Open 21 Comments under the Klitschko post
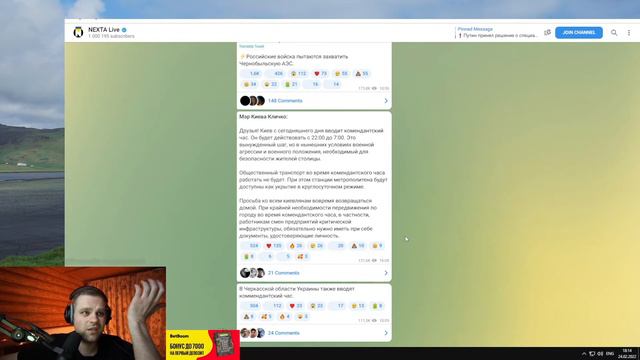640x360 pixels. (x=283, y=273)
